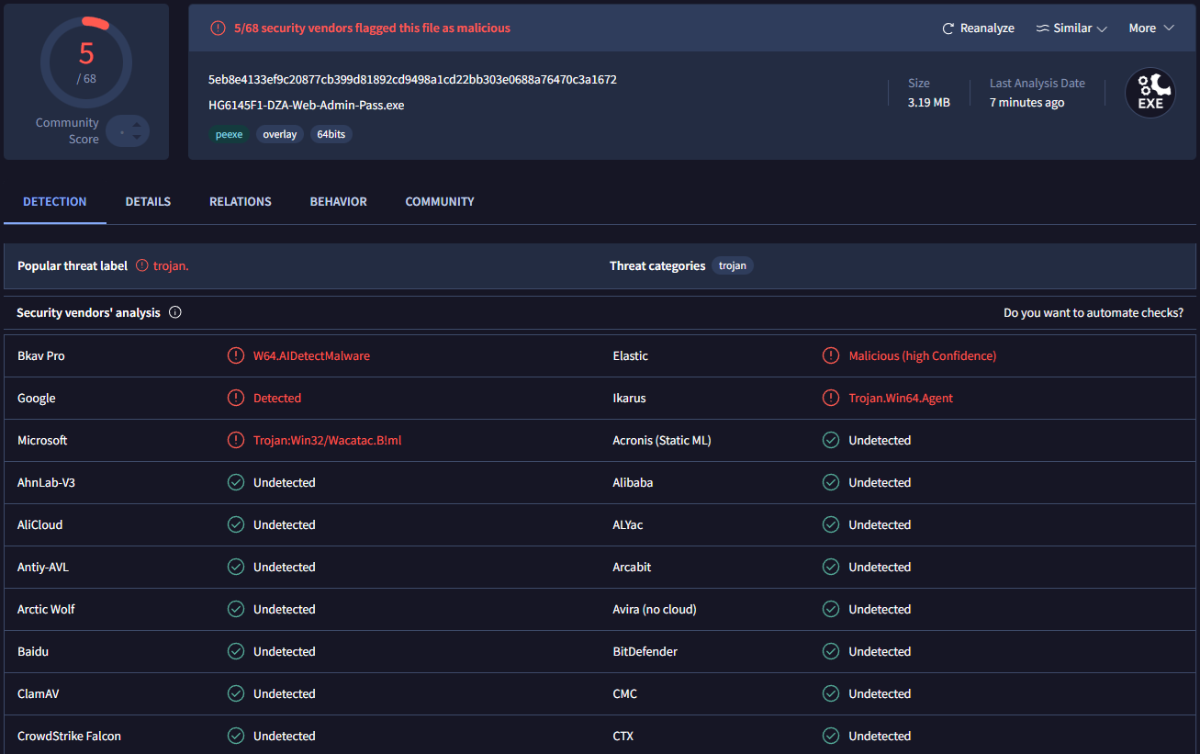Viewport: 1200px width, 754px height.
Task: Upvote the community score with up arrow
Action: tap(137, 124)
